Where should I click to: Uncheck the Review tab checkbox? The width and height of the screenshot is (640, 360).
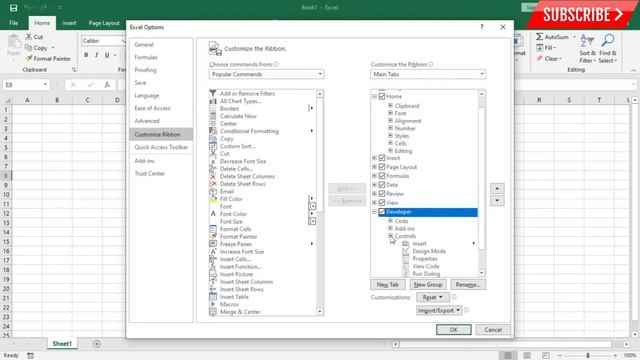pyautogui.click(x=382, y=194)
